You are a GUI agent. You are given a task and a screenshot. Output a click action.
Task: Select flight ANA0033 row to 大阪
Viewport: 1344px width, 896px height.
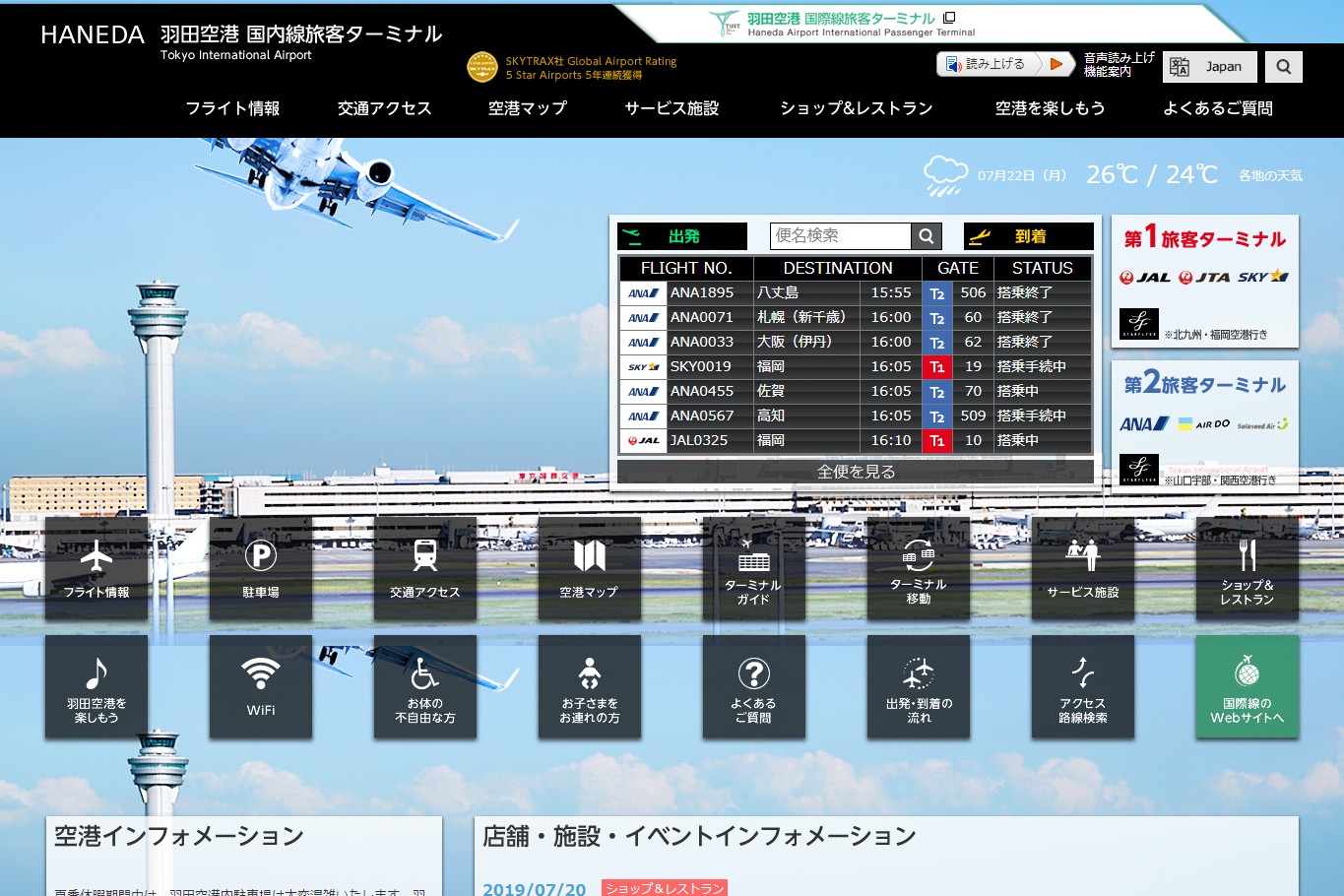pos(856,342)
